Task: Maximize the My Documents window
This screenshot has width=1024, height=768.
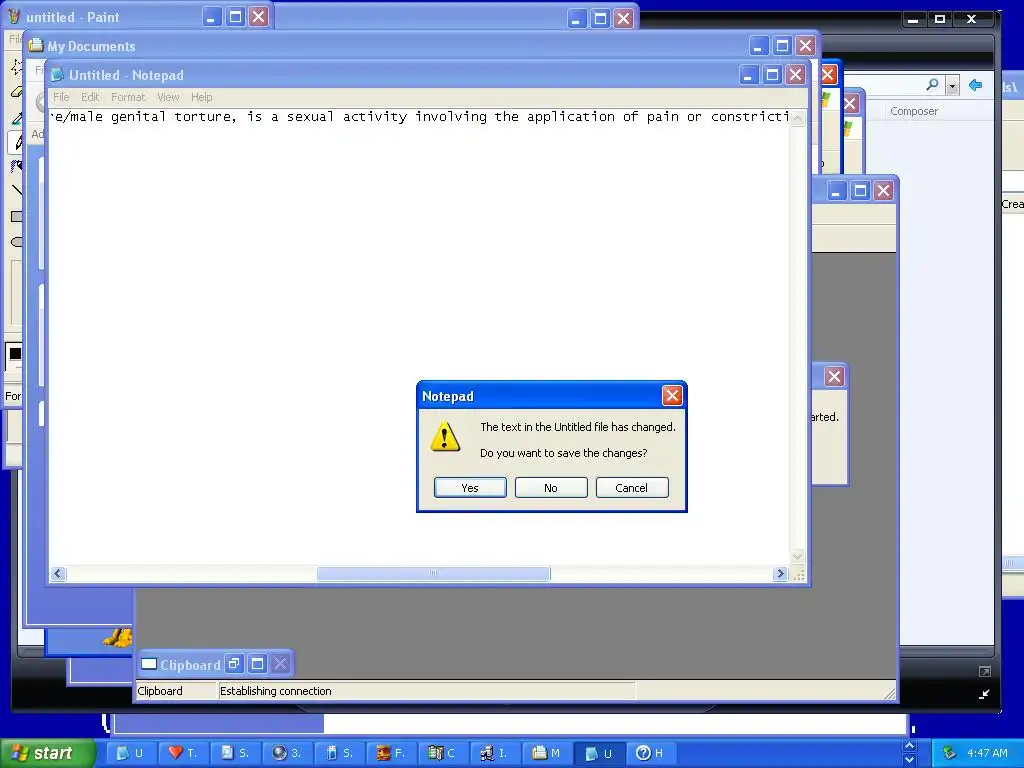Action: 782,46
